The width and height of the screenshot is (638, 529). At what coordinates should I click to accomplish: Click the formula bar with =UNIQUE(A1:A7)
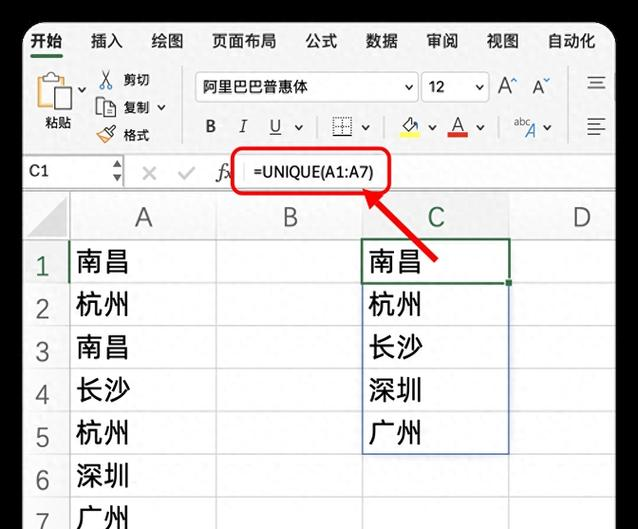coord(313,172)
